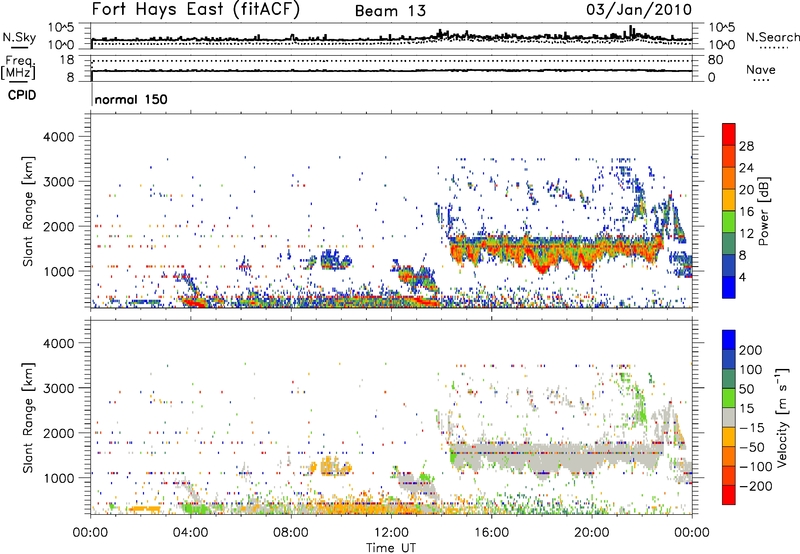The image size is (800, 554).
Task: Click the '24' label on Power color bar
Action: pos(746,168)
